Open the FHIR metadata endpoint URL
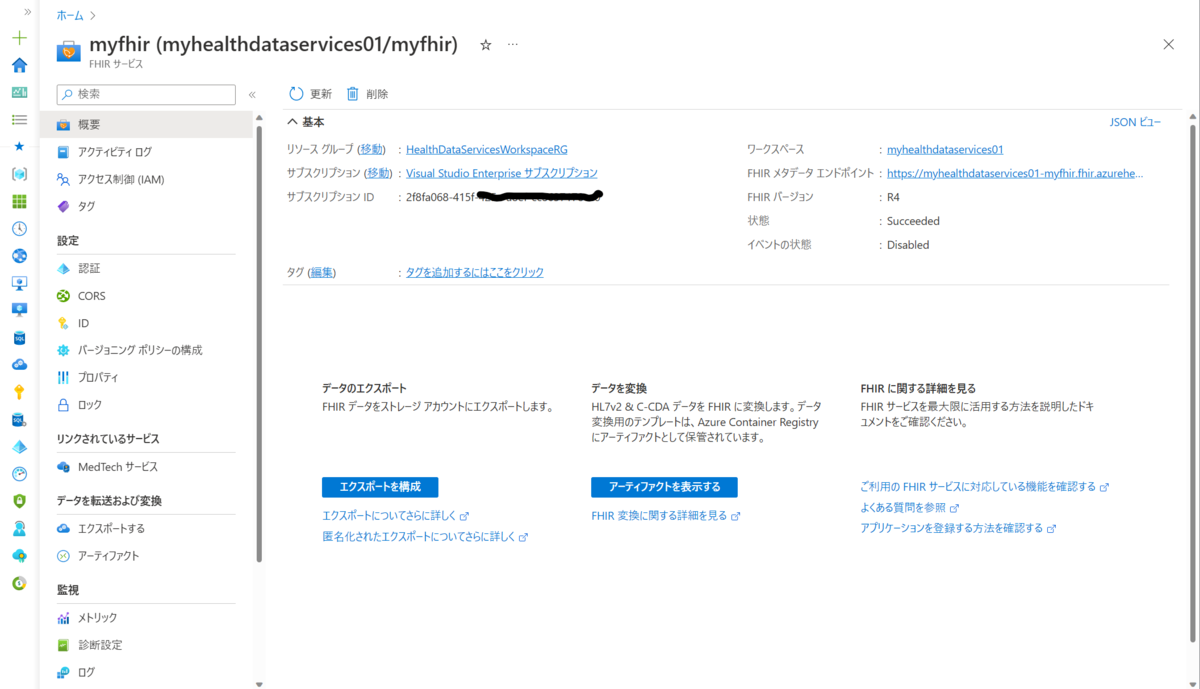The height and width of the screenshot is (689, 1200). click(x=1015, y=173)
